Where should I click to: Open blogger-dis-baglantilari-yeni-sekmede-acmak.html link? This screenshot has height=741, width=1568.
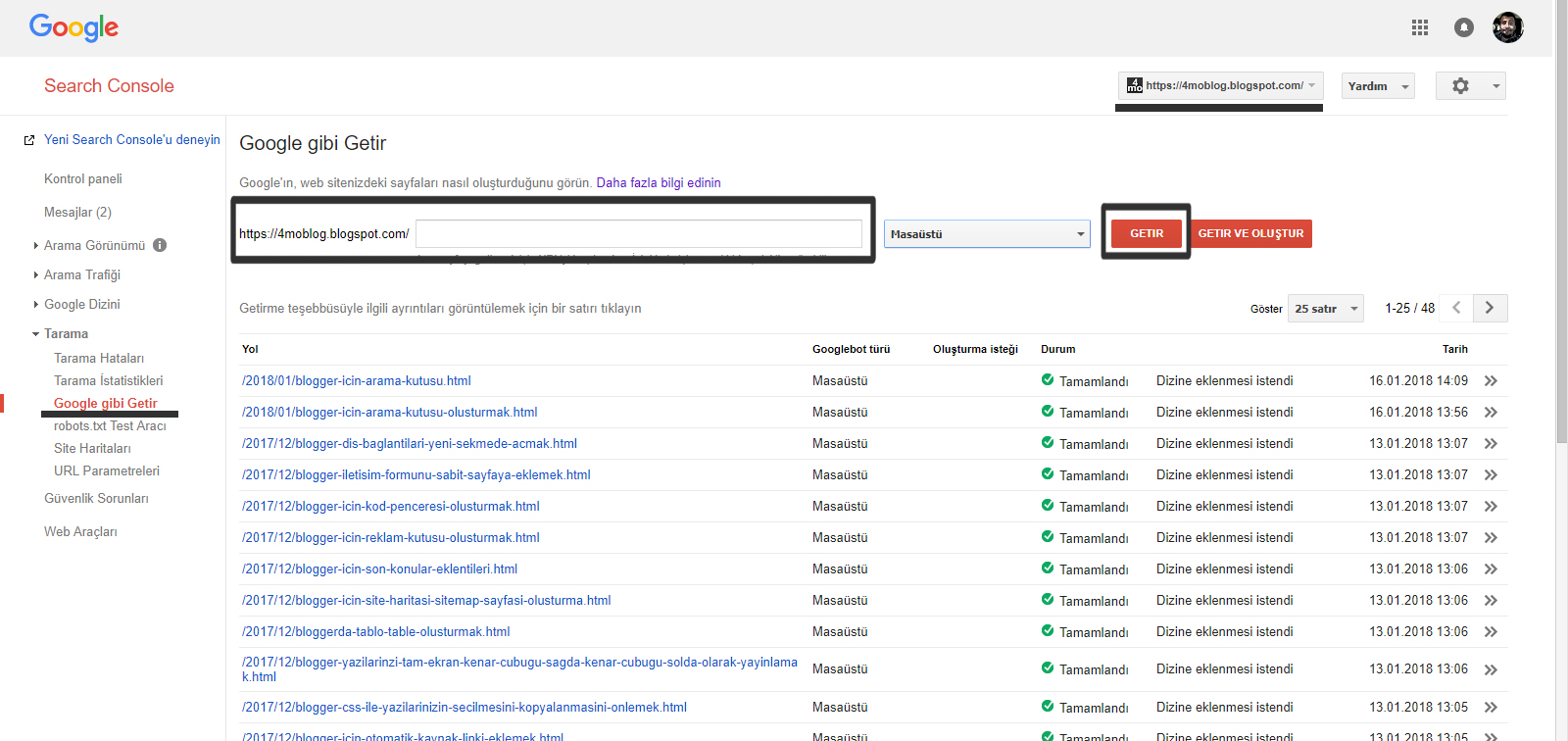pos(410,443)
